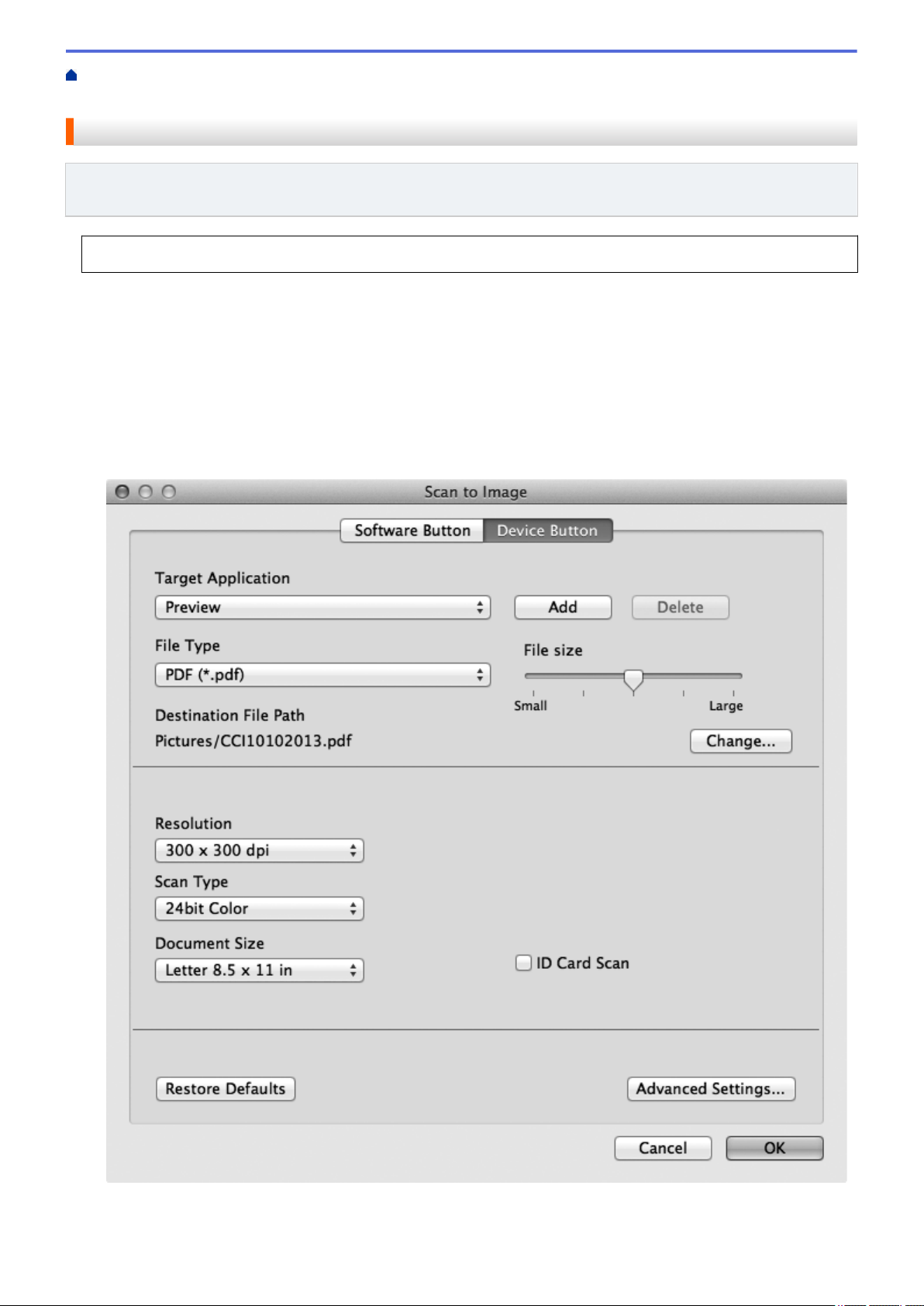Click Change... to edit destination path
Viewport: 924px width, 1306px height.
point(740,741)
